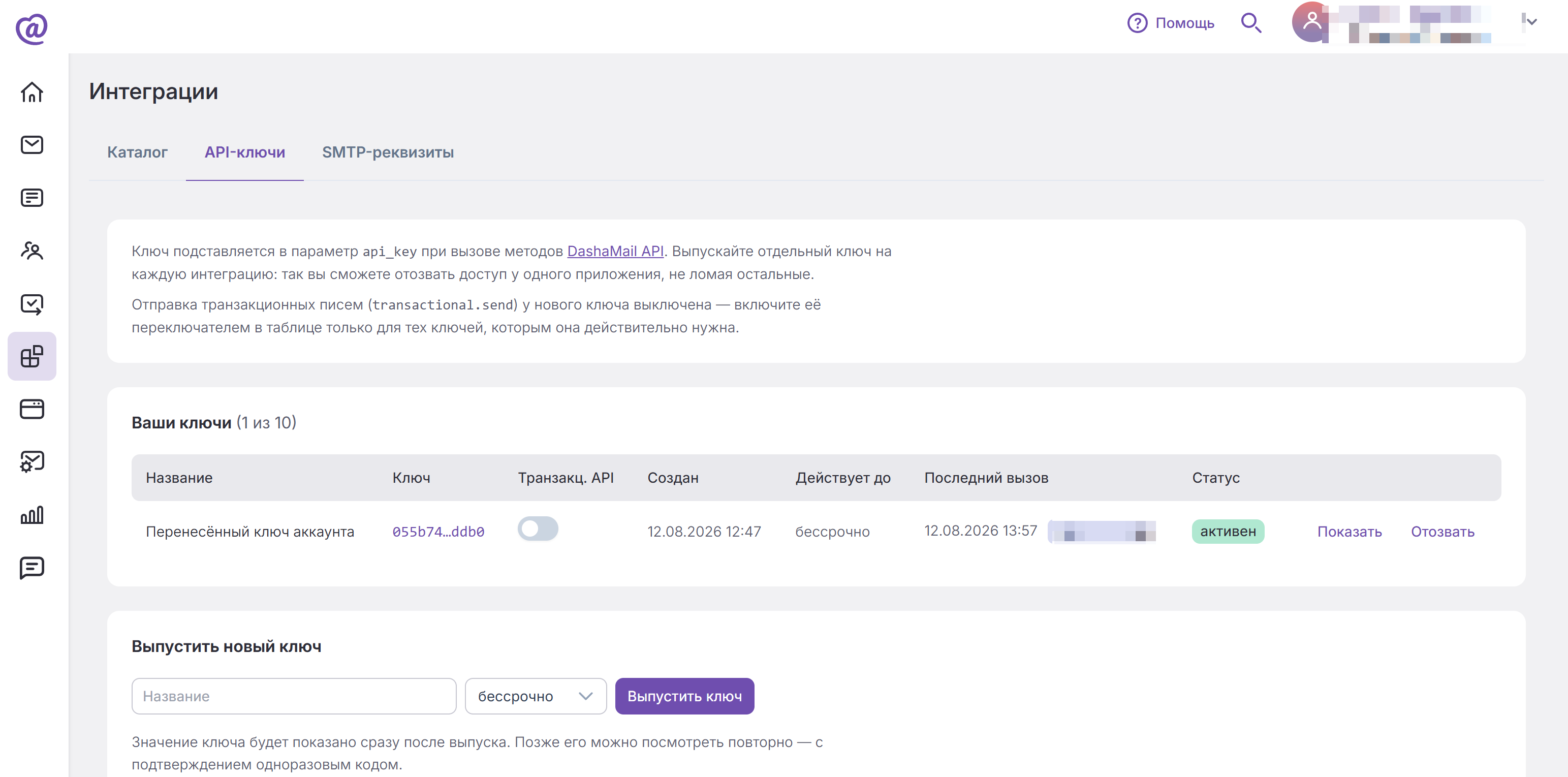Click the last call time 12.08.2026 13:57
The image size is (1568, 777).
click(x=981, y=531)
